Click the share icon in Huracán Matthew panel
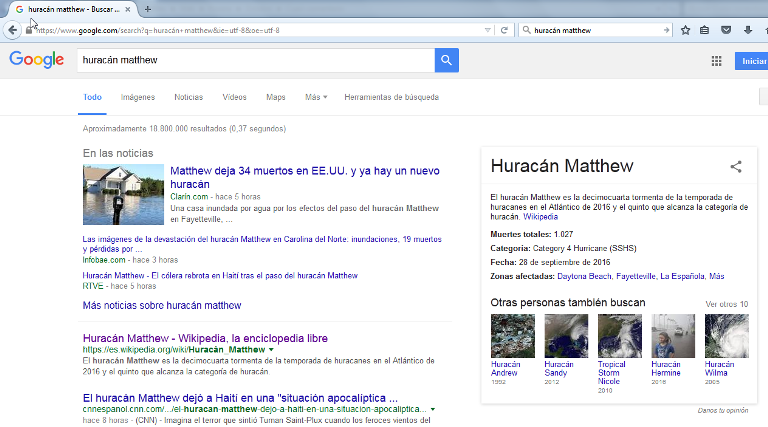This screenshot has height=427, width=768. [736, 166]
